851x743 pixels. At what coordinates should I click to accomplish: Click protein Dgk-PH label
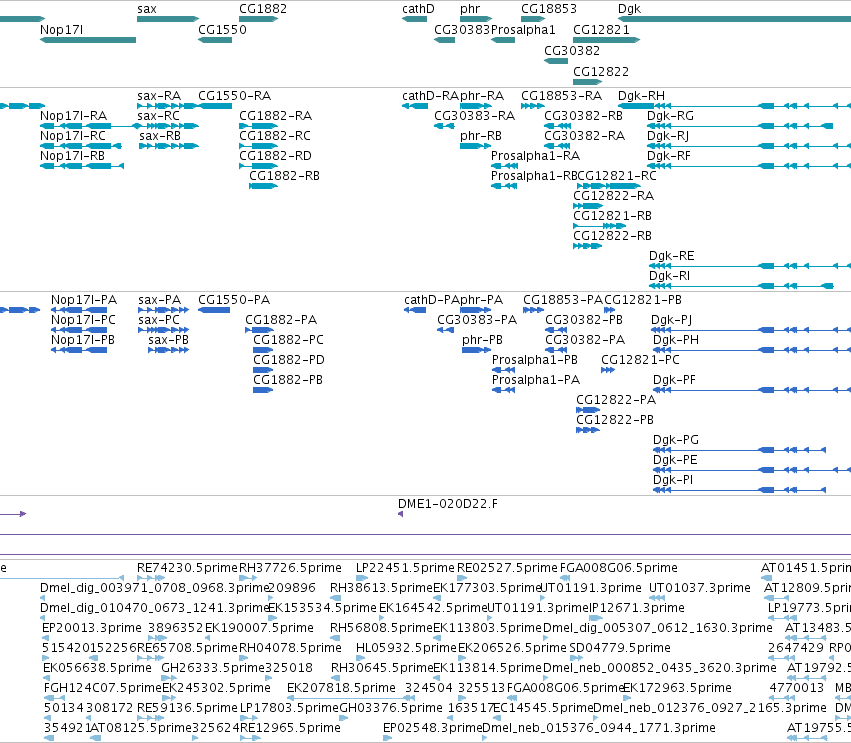click(676, 340)
